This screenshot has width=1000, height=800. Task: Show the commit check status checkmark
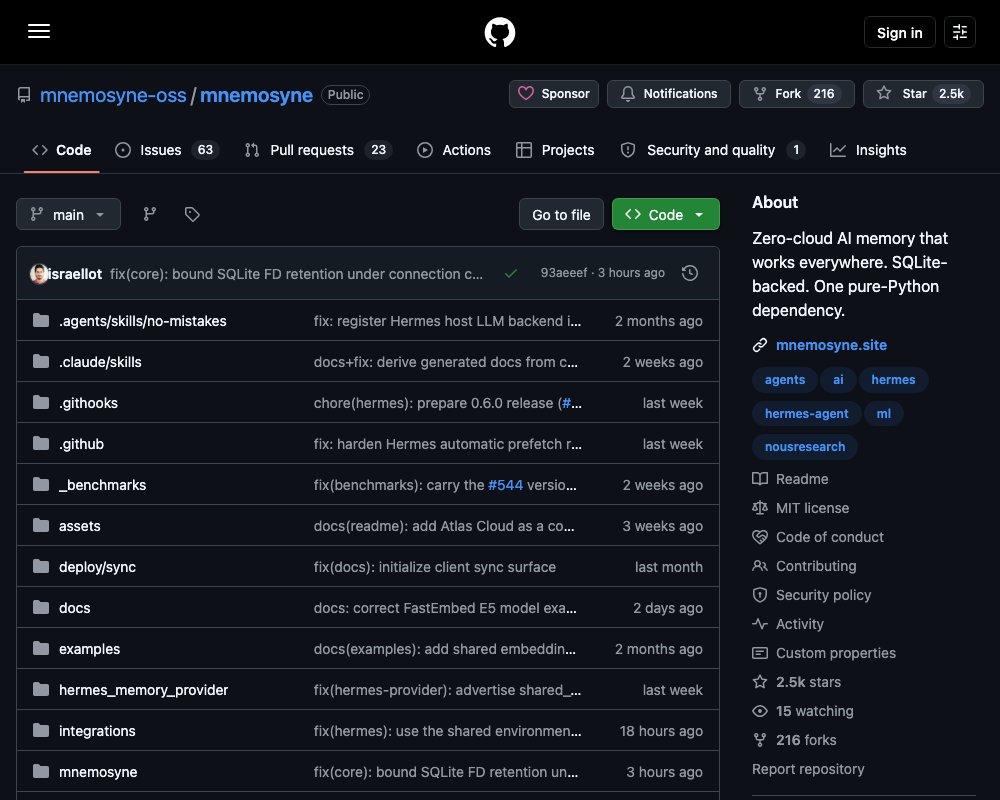click(511, 274)
